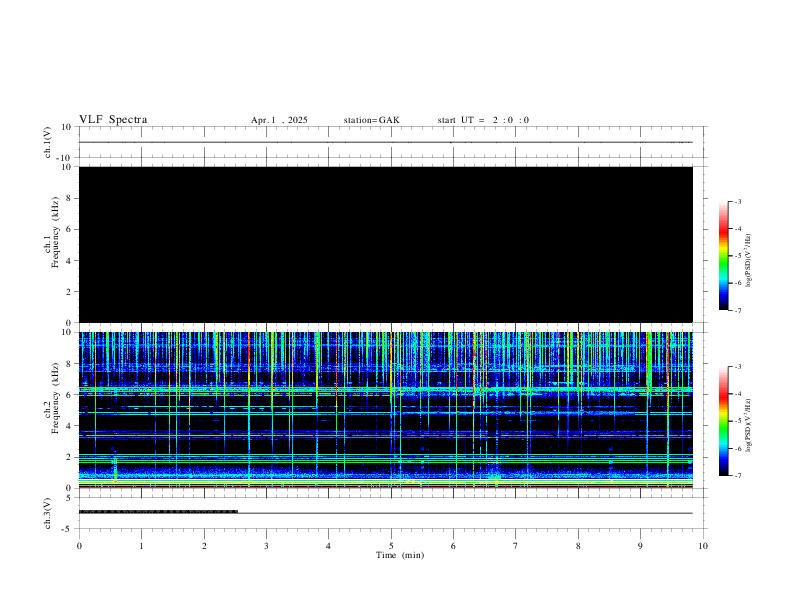
Task: Click time axis tick label "6"
Action: point(453,546)
